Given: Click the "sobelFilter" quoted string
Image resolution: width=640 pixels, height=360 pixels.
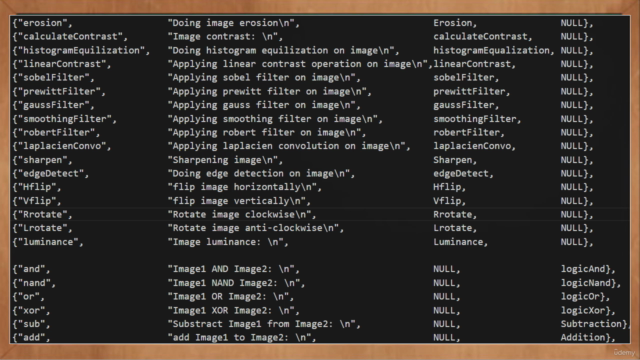Looking at the screenshot, I should (x=53, y=78).
